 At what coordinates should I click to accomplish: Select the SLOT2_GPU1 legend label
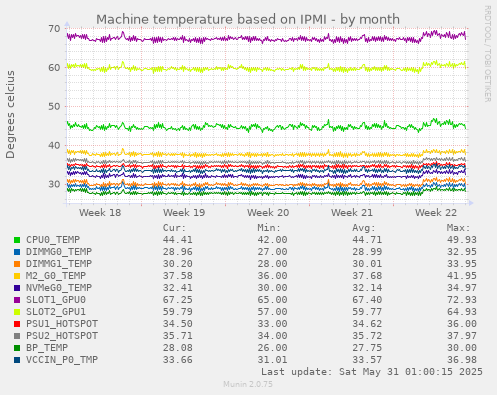coord(56,312)
